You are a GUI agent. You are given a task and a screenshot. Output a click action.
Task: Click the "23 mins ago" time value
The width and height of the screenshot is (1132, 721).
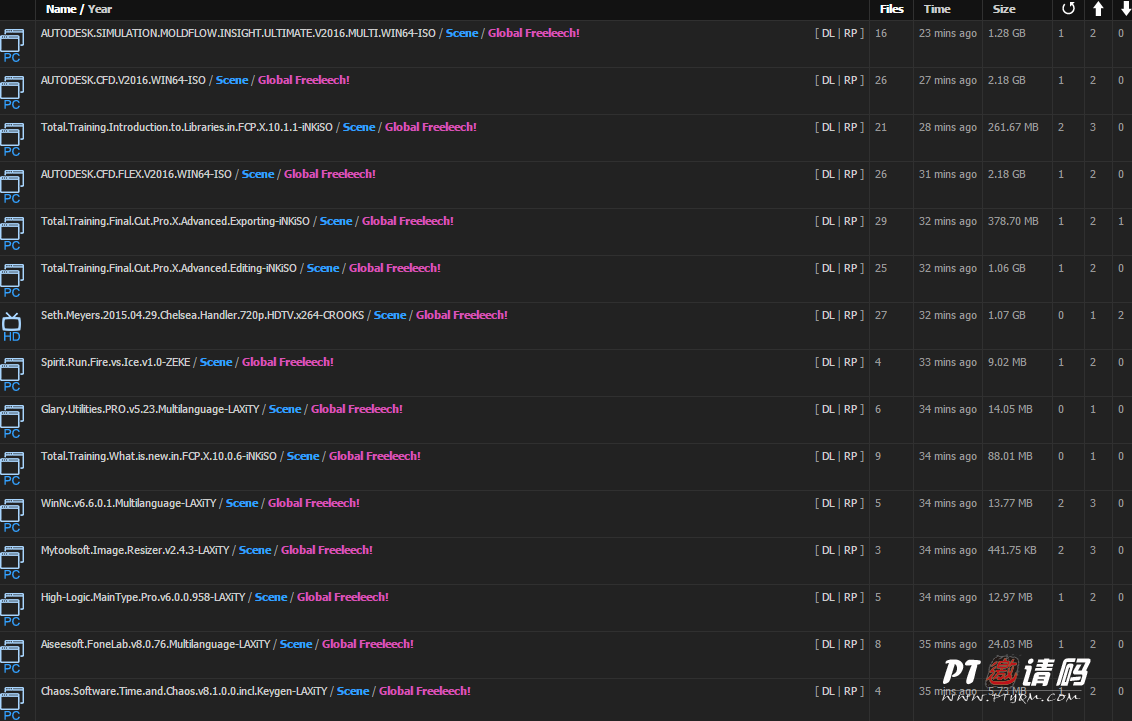pos(948,33)
